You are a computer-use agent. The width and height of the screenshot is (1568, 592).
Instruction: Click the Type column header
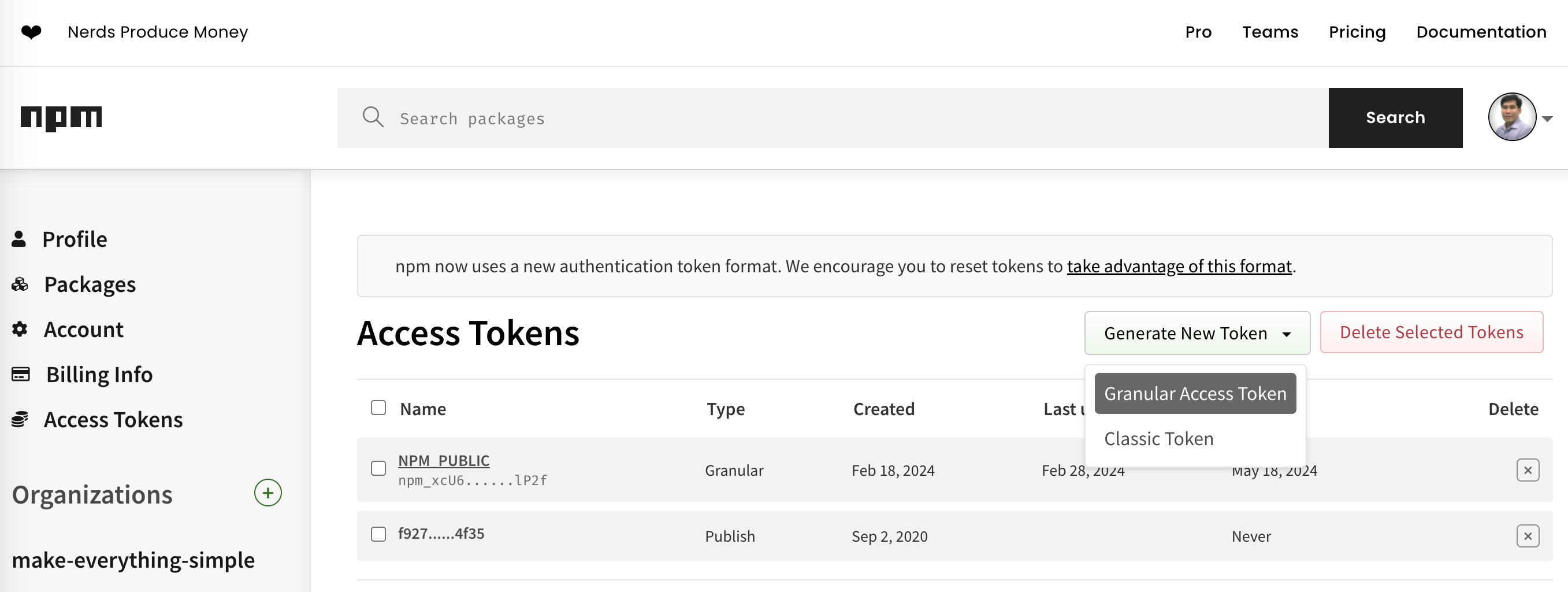pos(726,409)
